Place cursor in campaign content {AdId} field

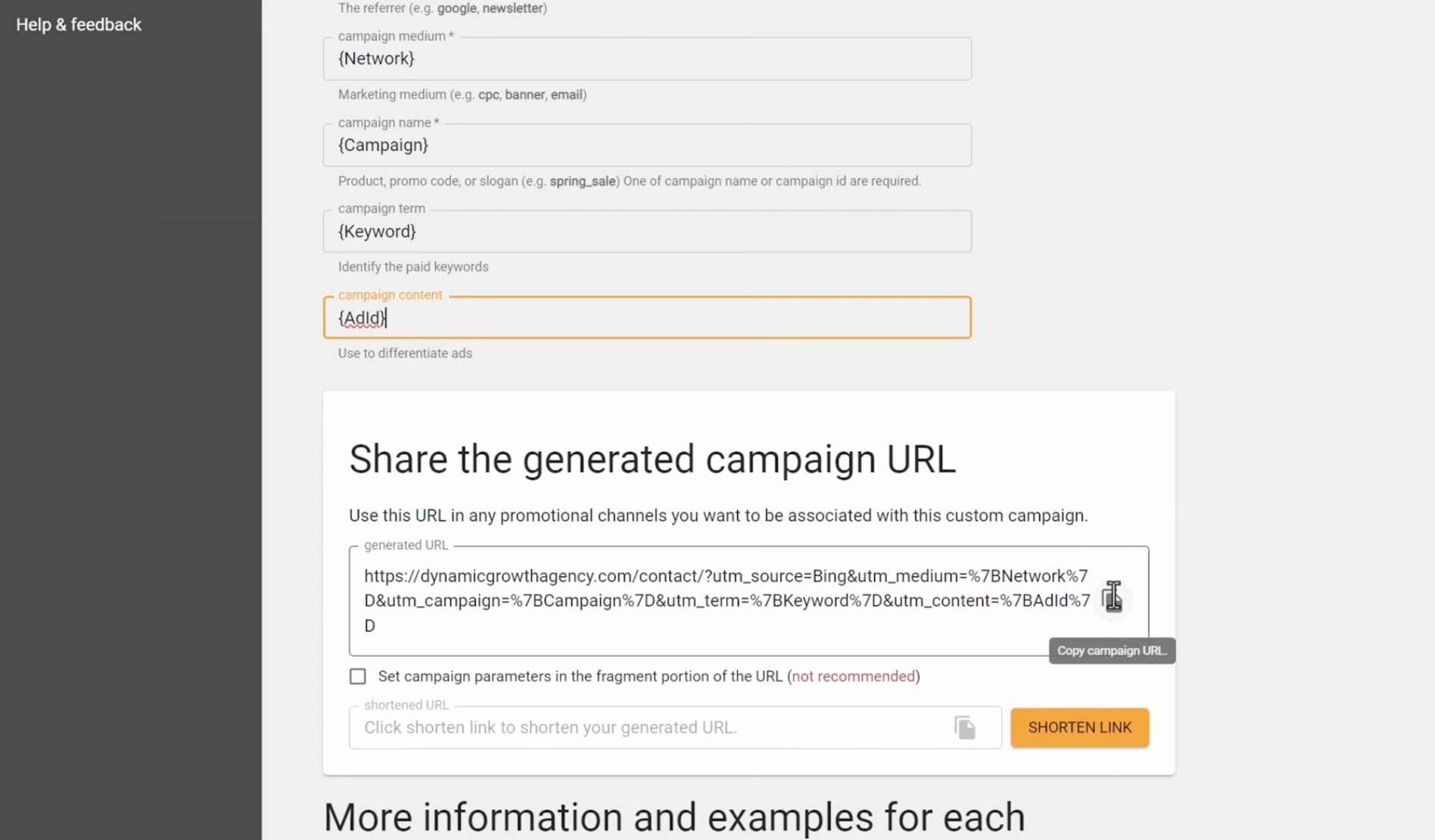[x=647, y=317]
